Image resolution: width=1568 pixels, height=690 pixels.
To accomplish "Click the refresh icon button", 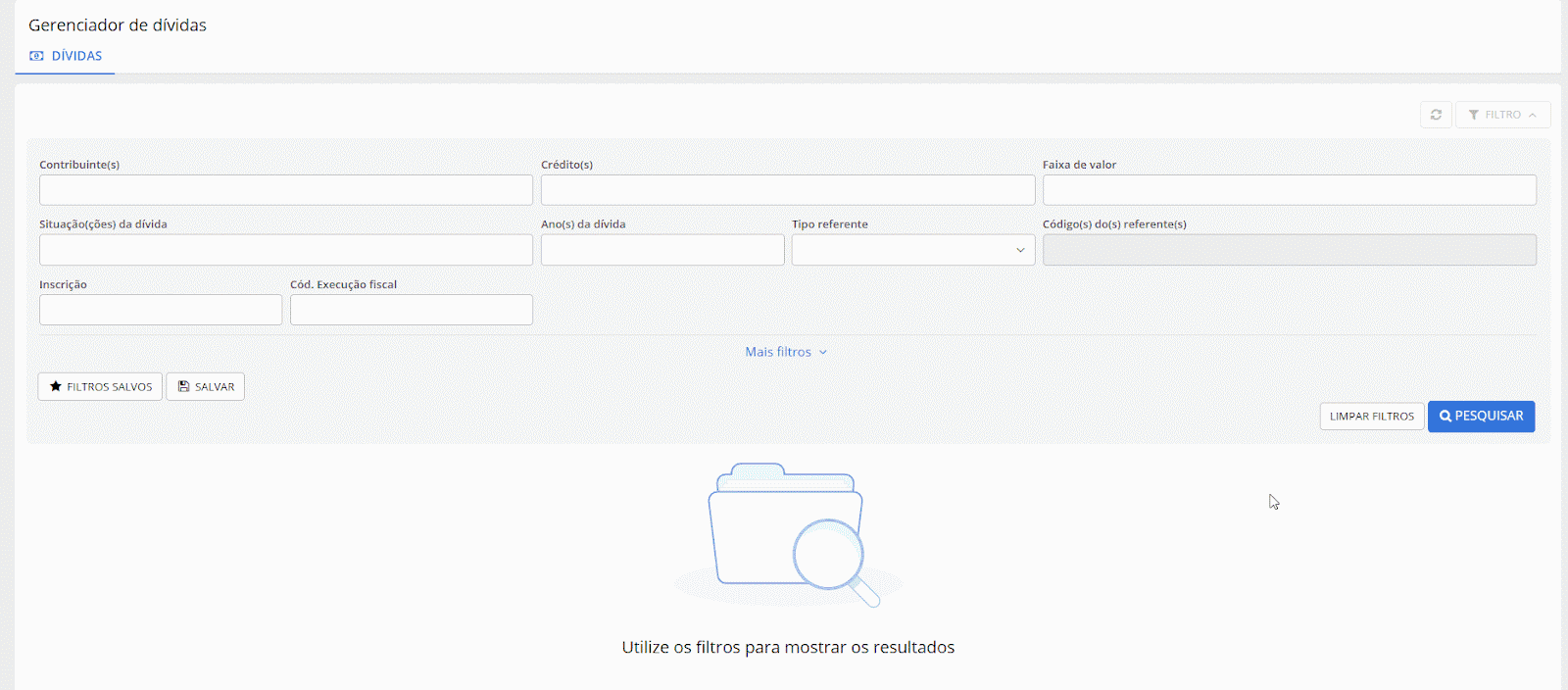I will pyautogui.click(x=1436, y=115).
